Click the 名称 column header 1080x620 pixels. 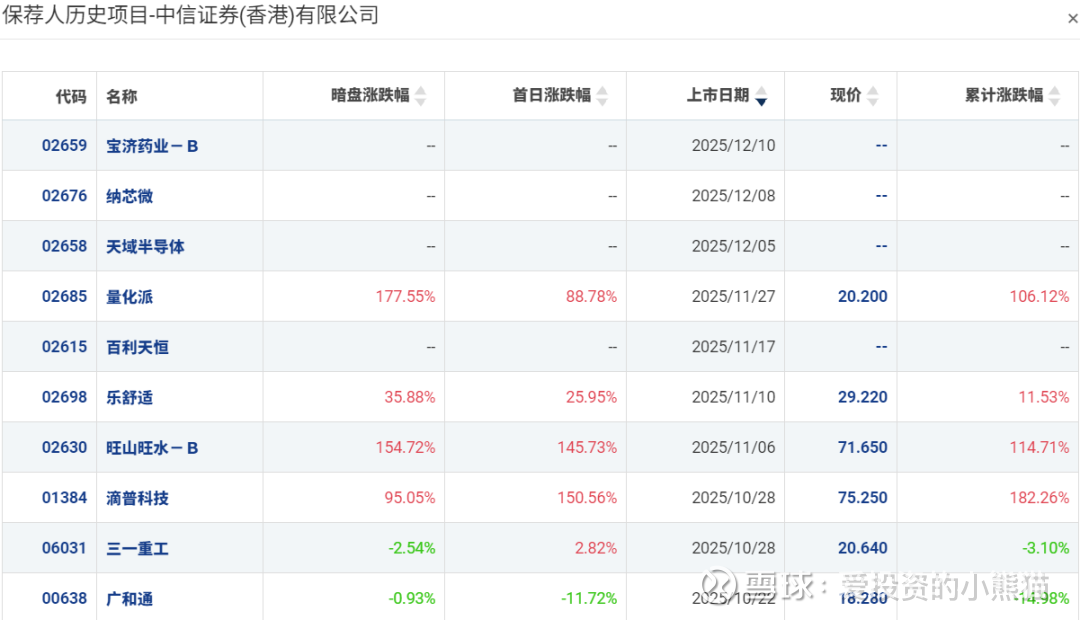point(122,96)
